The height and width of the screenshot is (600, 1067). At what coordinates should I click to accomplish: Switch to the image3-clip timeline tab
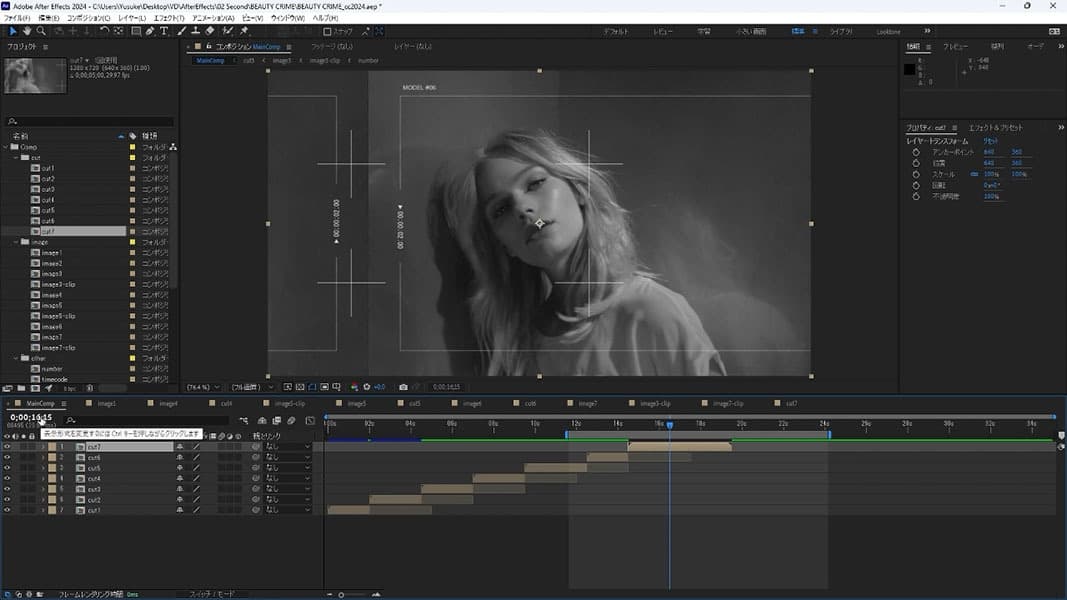click(x=655, y=403)
